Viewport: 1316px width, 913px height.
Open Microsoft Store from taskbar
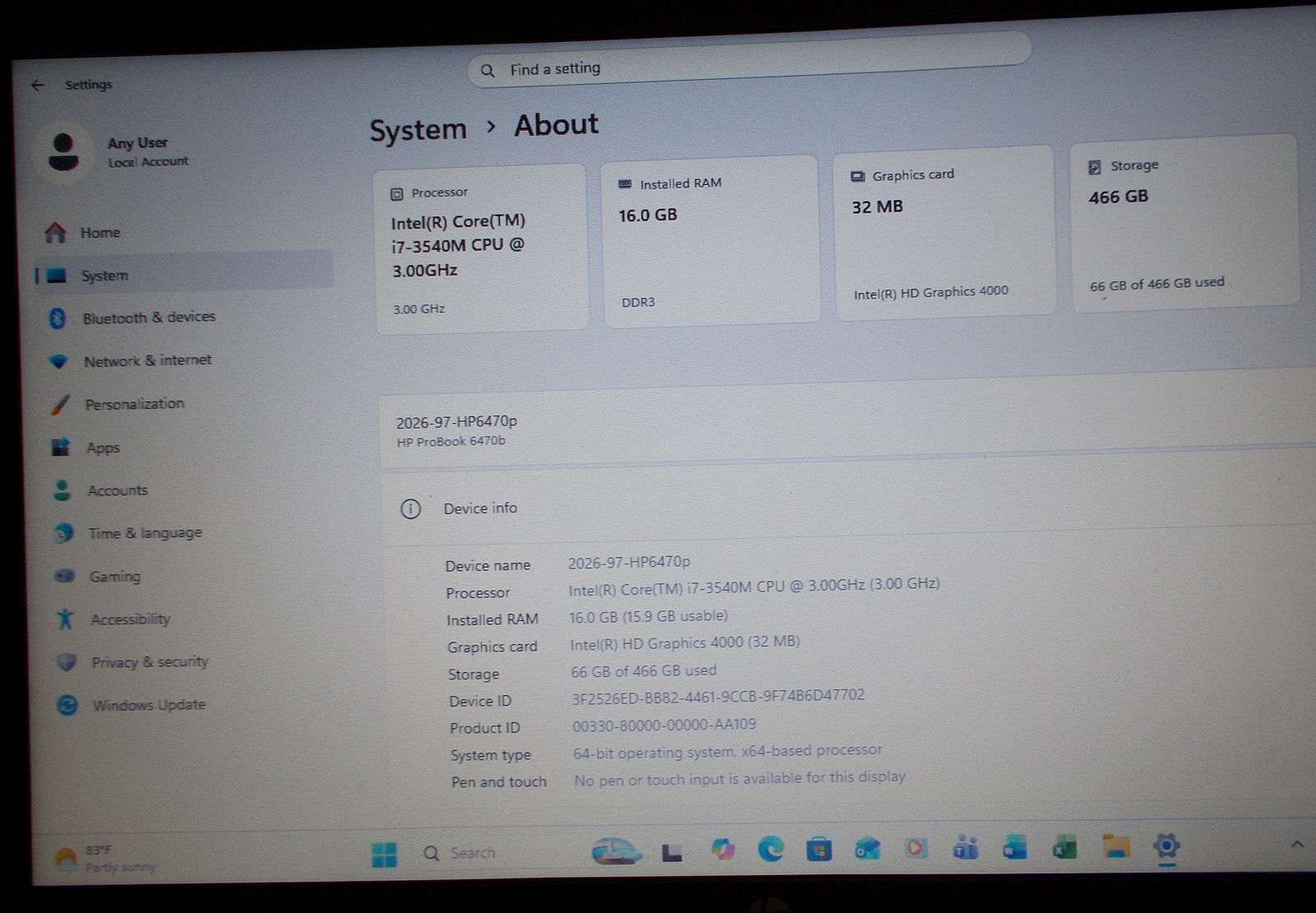click(x=818, y=848)
